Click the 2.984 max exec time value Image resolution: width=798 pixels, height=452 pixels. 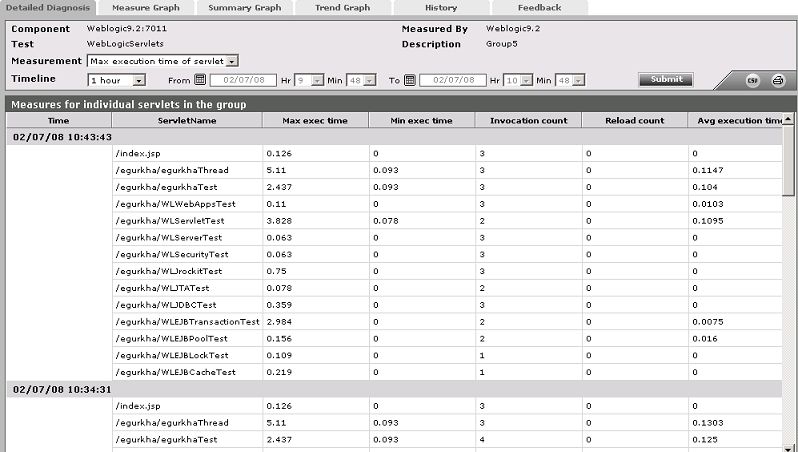pos(279,322)
